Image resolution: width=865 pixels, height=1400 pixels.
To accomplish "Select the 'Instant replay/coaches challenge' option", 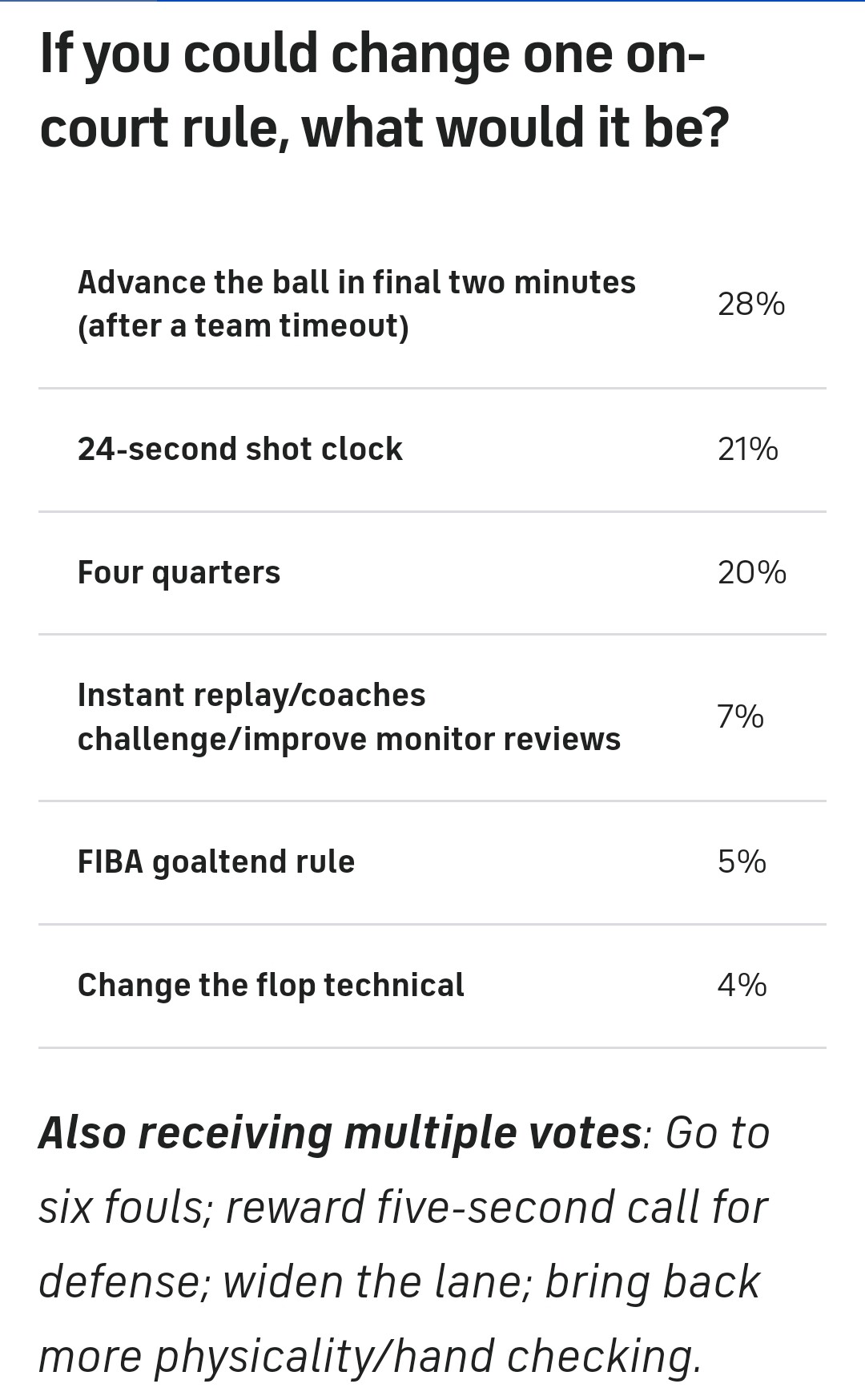I will pos(348,717).
